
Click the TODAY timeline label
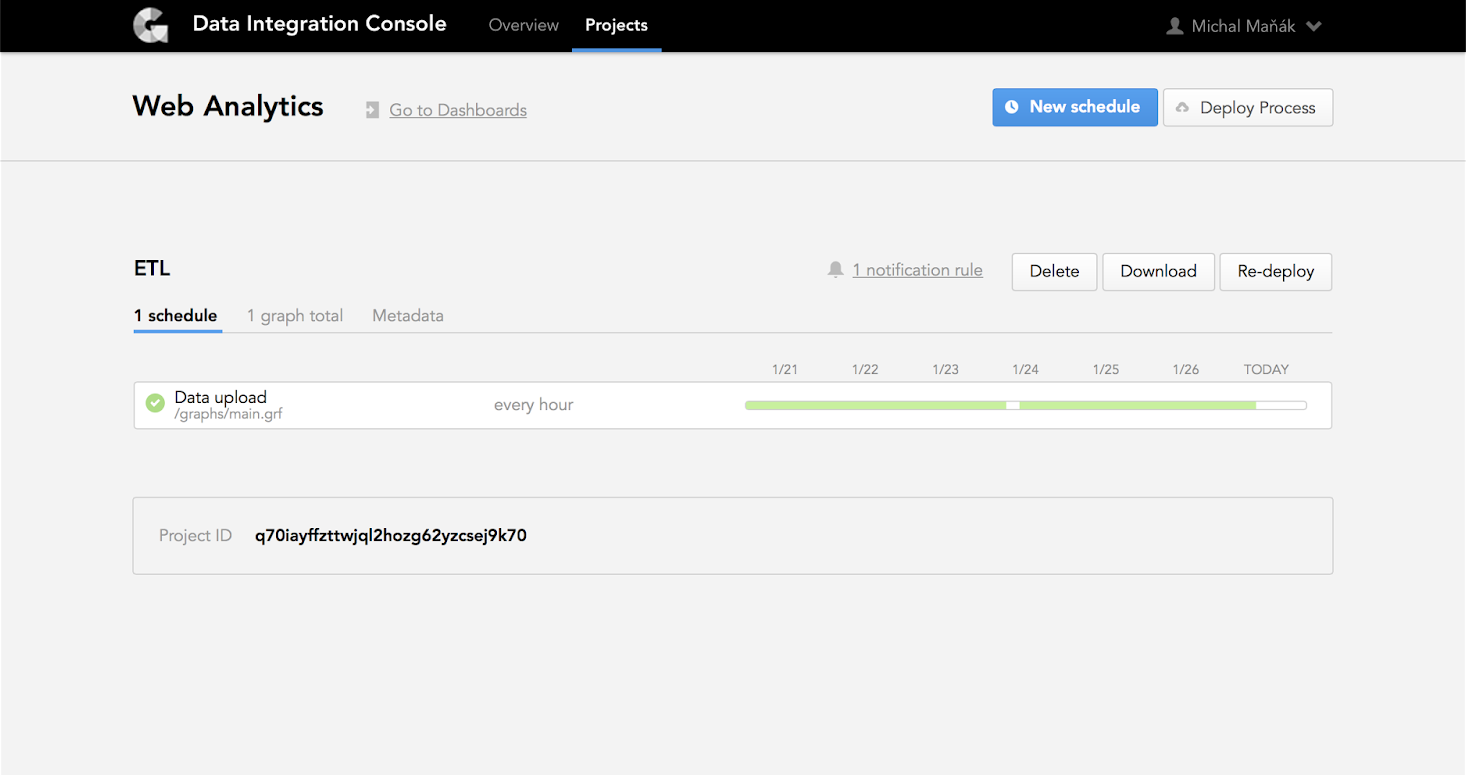tap(1266, 369)
